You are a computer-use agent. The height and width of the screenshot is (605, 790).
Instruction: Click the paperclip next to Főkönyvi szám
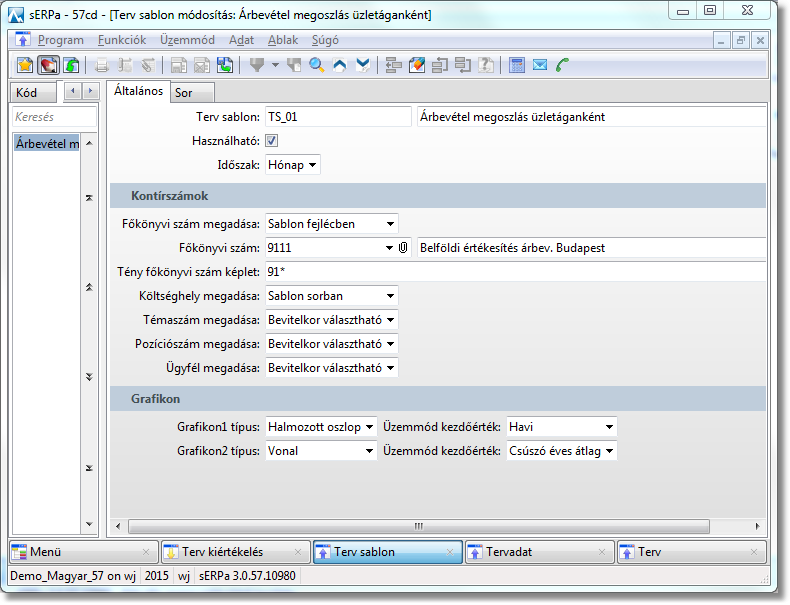point(404,247)
